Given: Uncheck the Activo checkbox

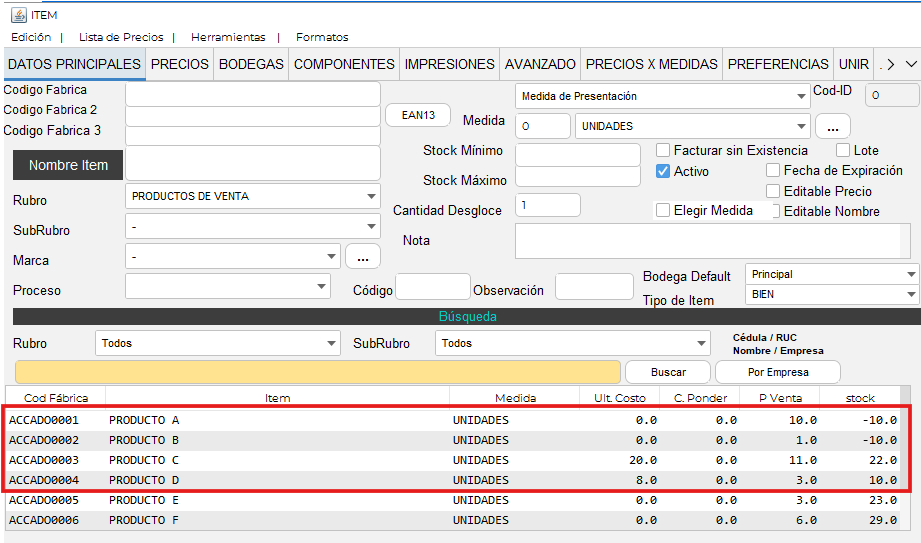Looking at the screenshot, I should point(663,171).
